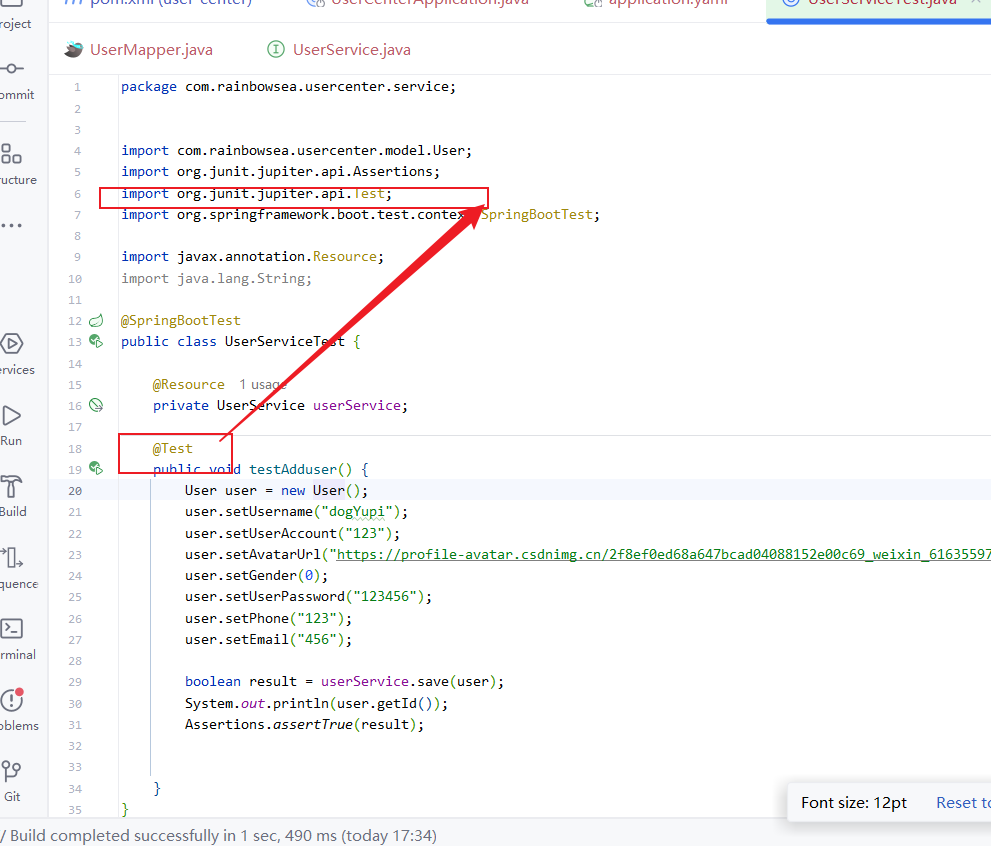The image size is (991, 846).
Task: Open the Git tool window
Action: [12, 771]
